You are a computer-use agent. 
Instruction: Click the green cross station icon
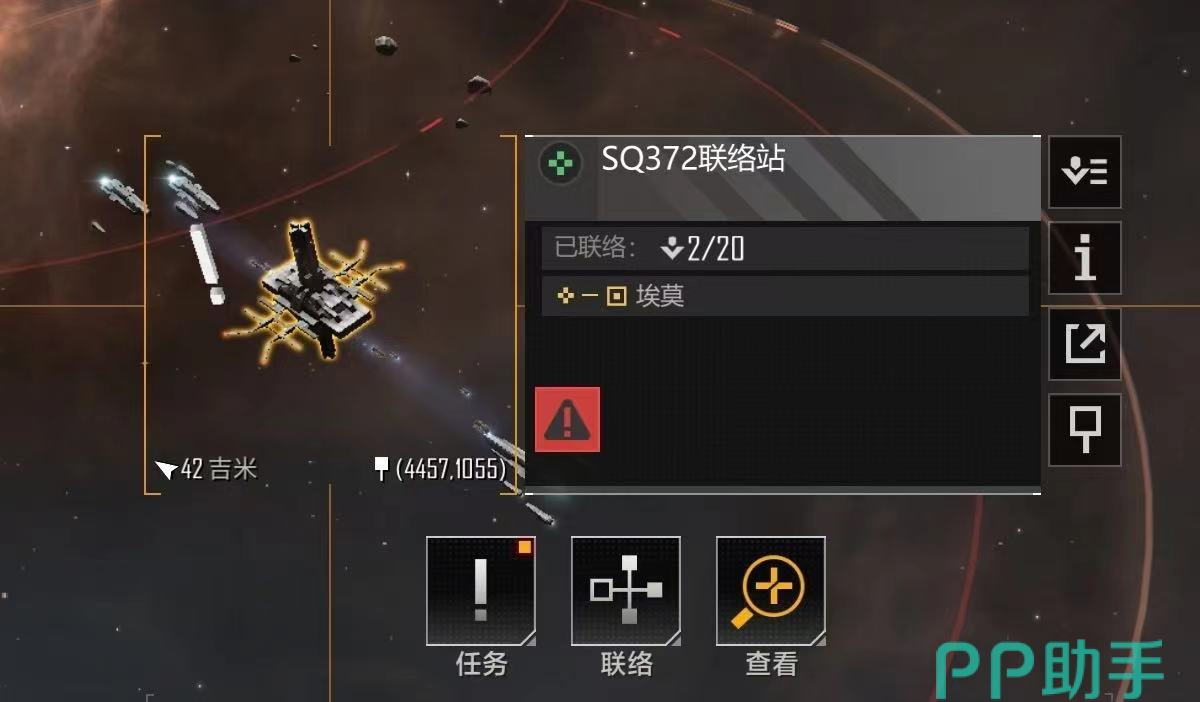561,162
